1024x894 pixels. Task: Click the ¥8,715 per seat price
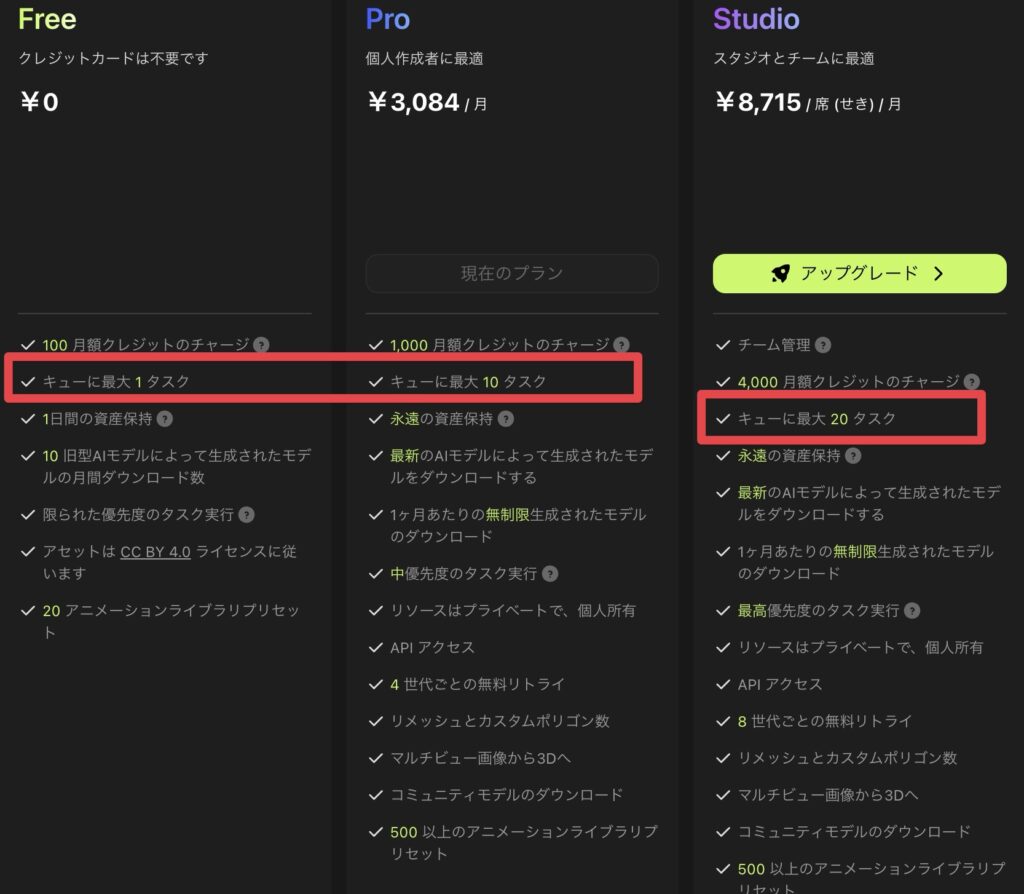click(x=808, y=102)
